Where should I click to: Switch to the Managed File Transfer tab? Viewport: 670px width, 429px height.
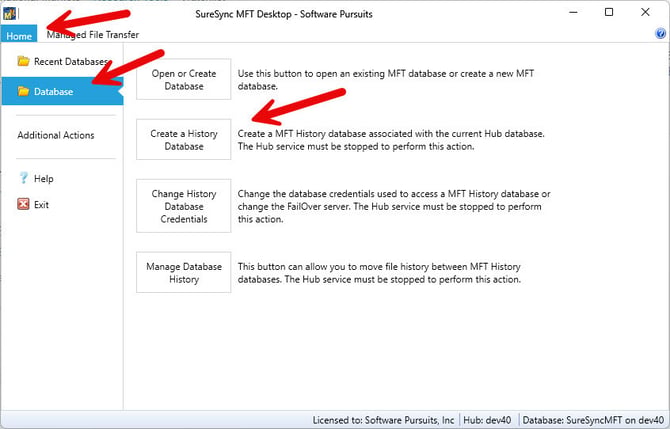[x=93, y=35]
